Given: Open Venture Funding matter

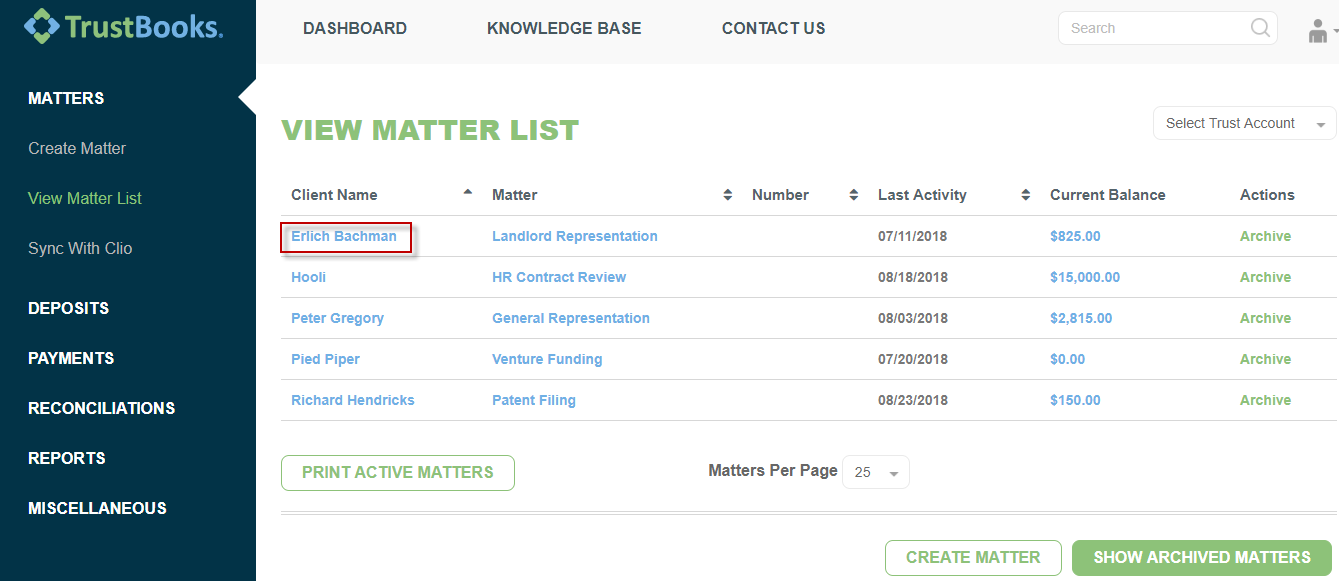Looking at the screenshot, I should 547,359.
